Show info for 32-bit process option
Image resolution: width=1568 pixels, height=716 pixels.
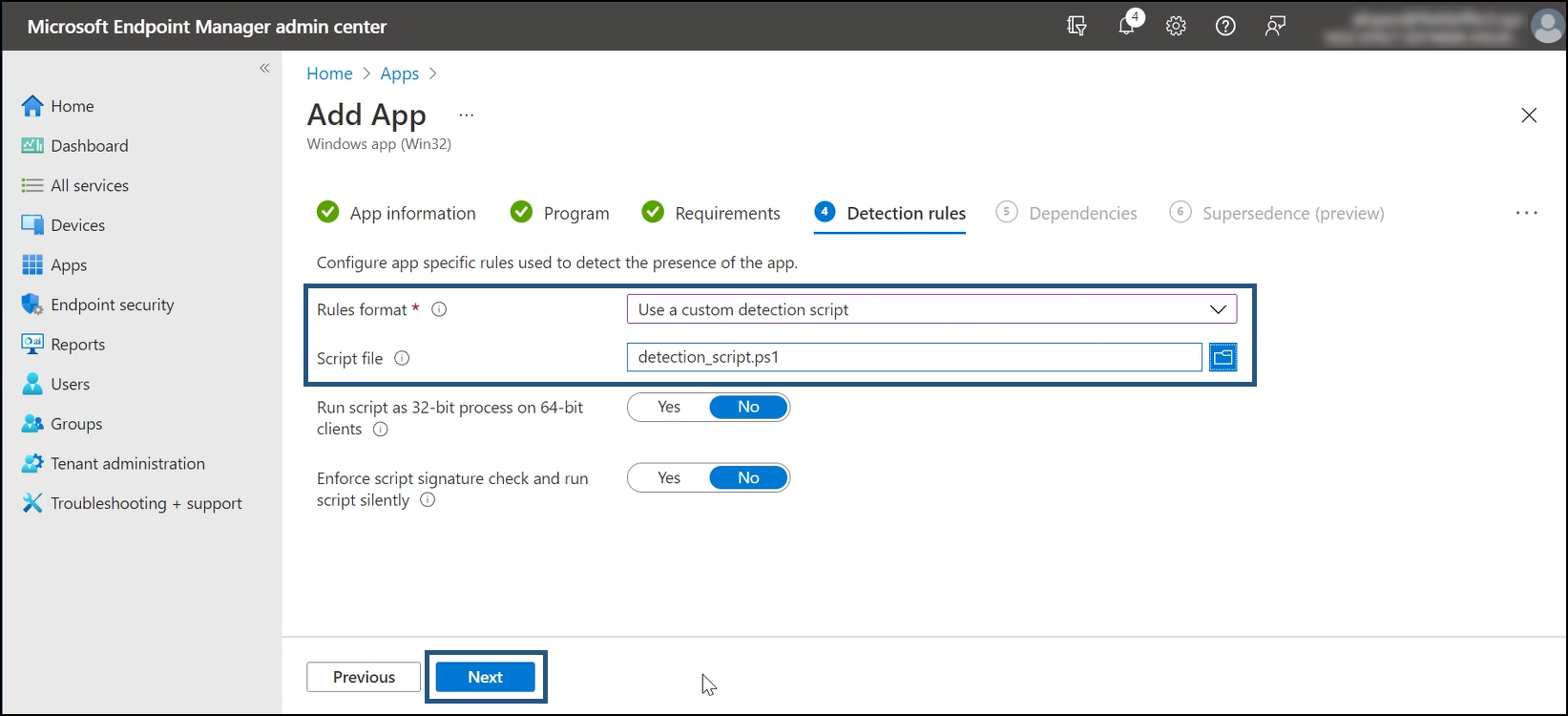click(381, 430)
